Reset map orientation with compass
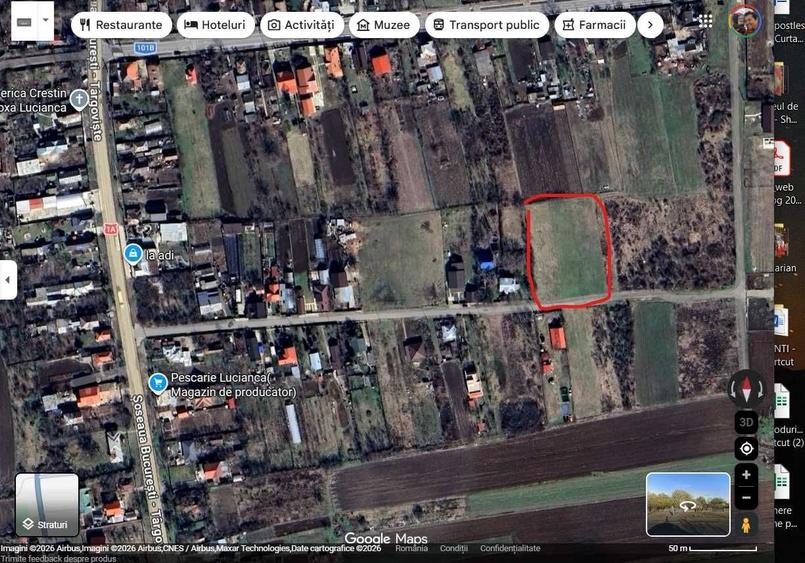Image resolution: width=805 pixels, height=563 pixels. point(746,389)
